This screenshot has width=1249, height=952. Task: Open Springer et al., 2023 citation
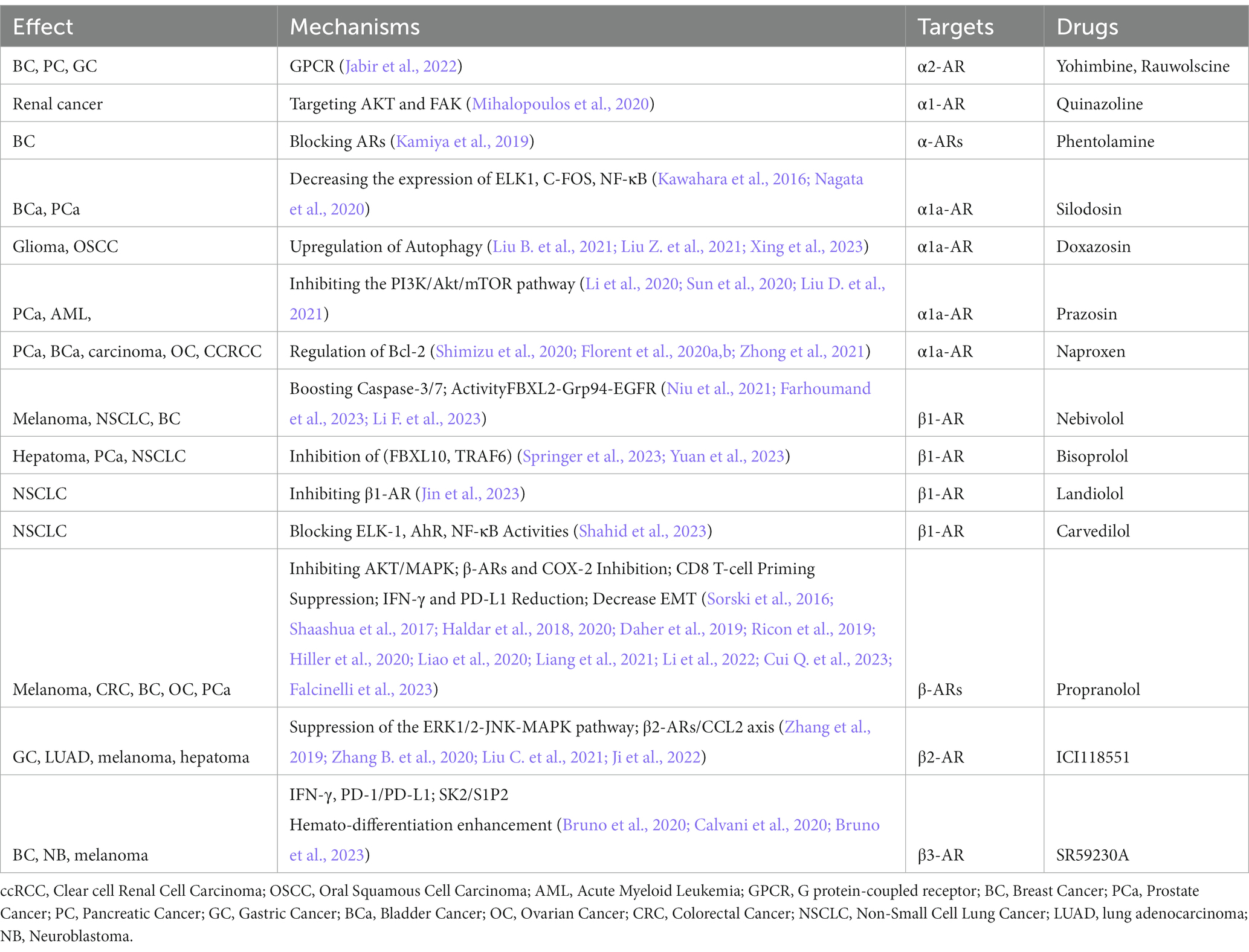(x=592, y=456)
